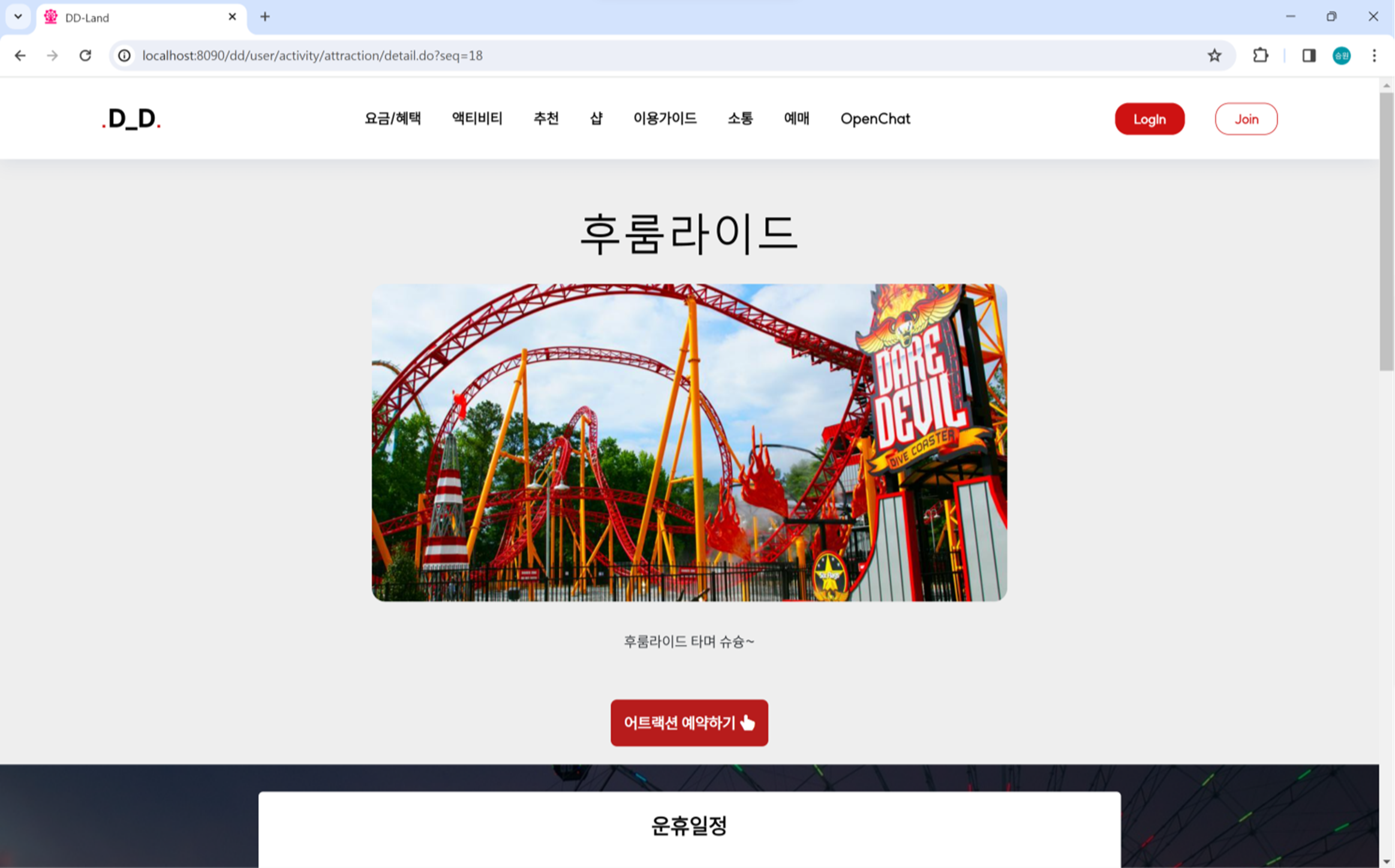
Task: Open the Chrome profile avatar
Action: coord(1342,56)
